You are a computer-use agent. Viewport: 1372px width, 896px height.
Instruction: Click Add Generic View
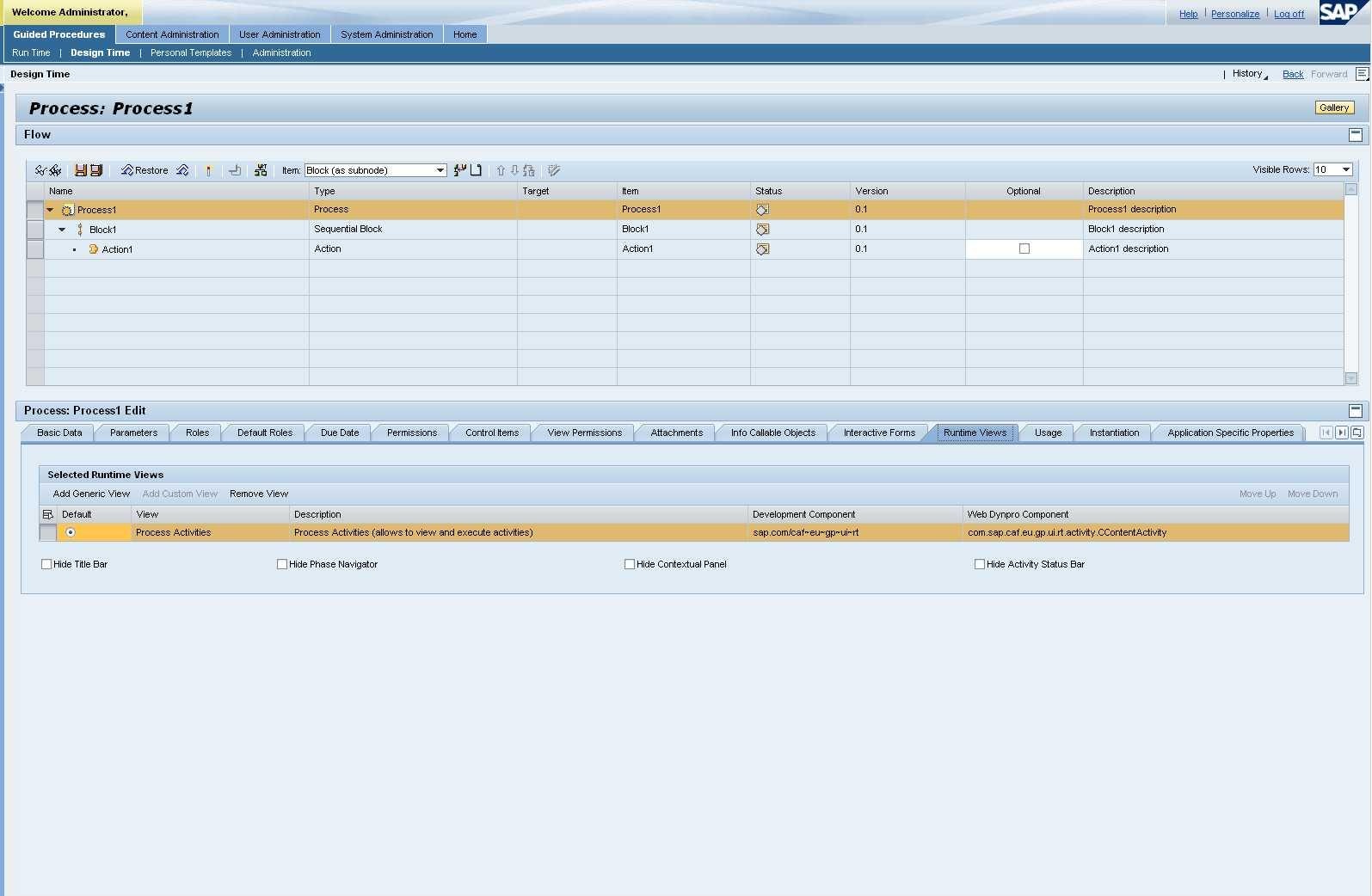pyautogui.click(x=91, y=494)
